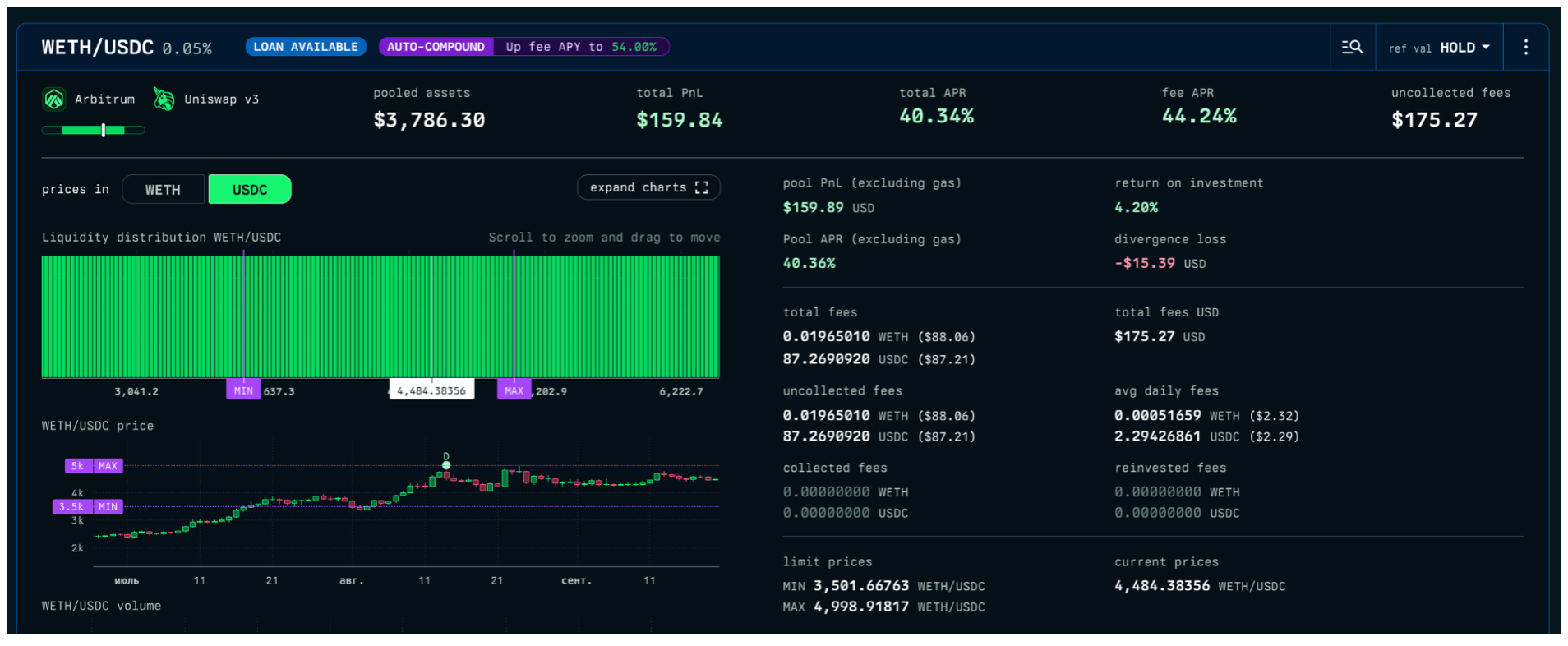Open the three-dot options menu
The image size is (1568, 646).
[1525, 48]
